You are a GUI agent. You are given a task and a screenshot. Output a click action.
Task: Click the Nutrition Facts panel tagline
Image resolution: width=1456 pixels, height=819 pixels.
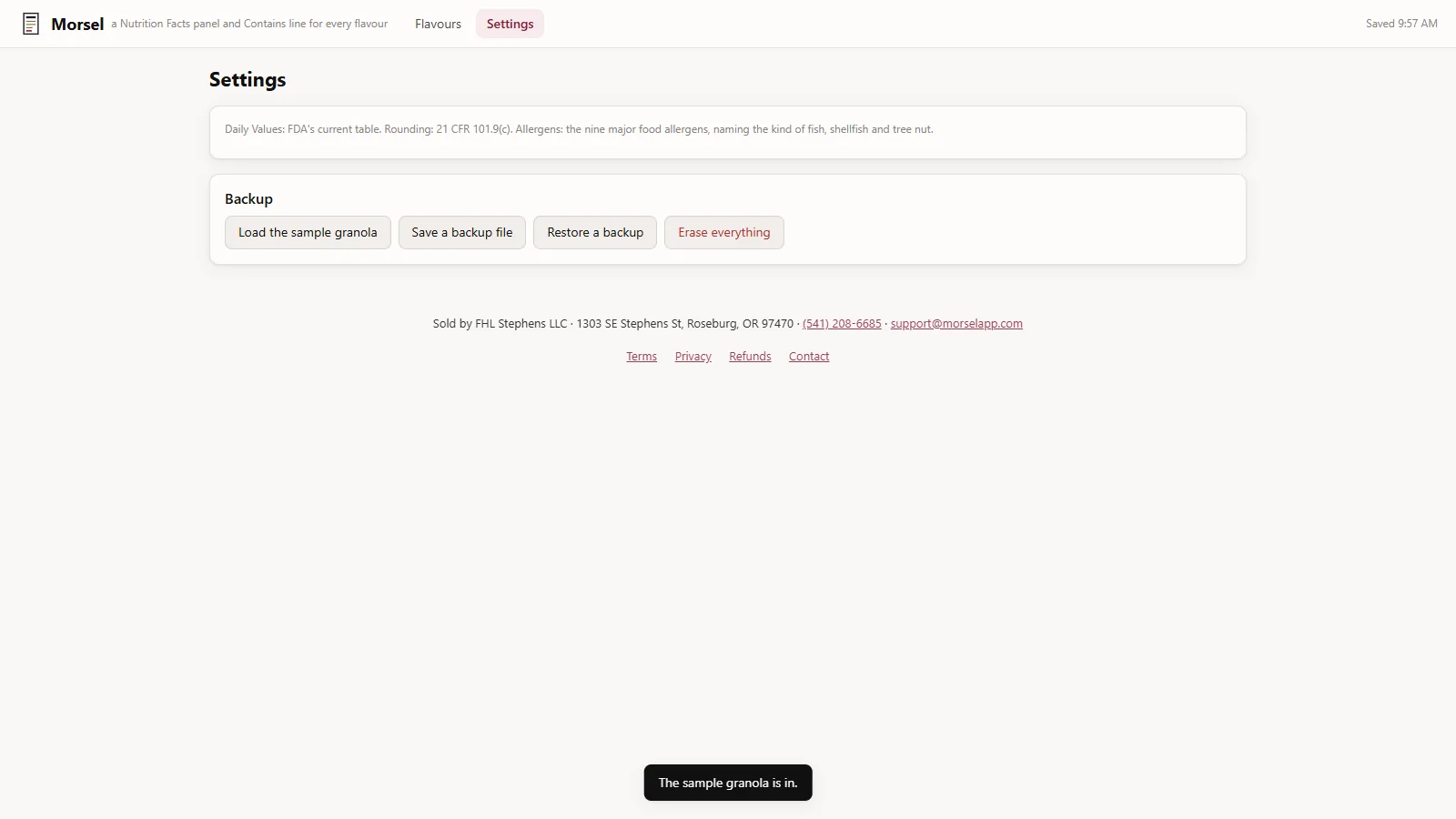point(249,24)
